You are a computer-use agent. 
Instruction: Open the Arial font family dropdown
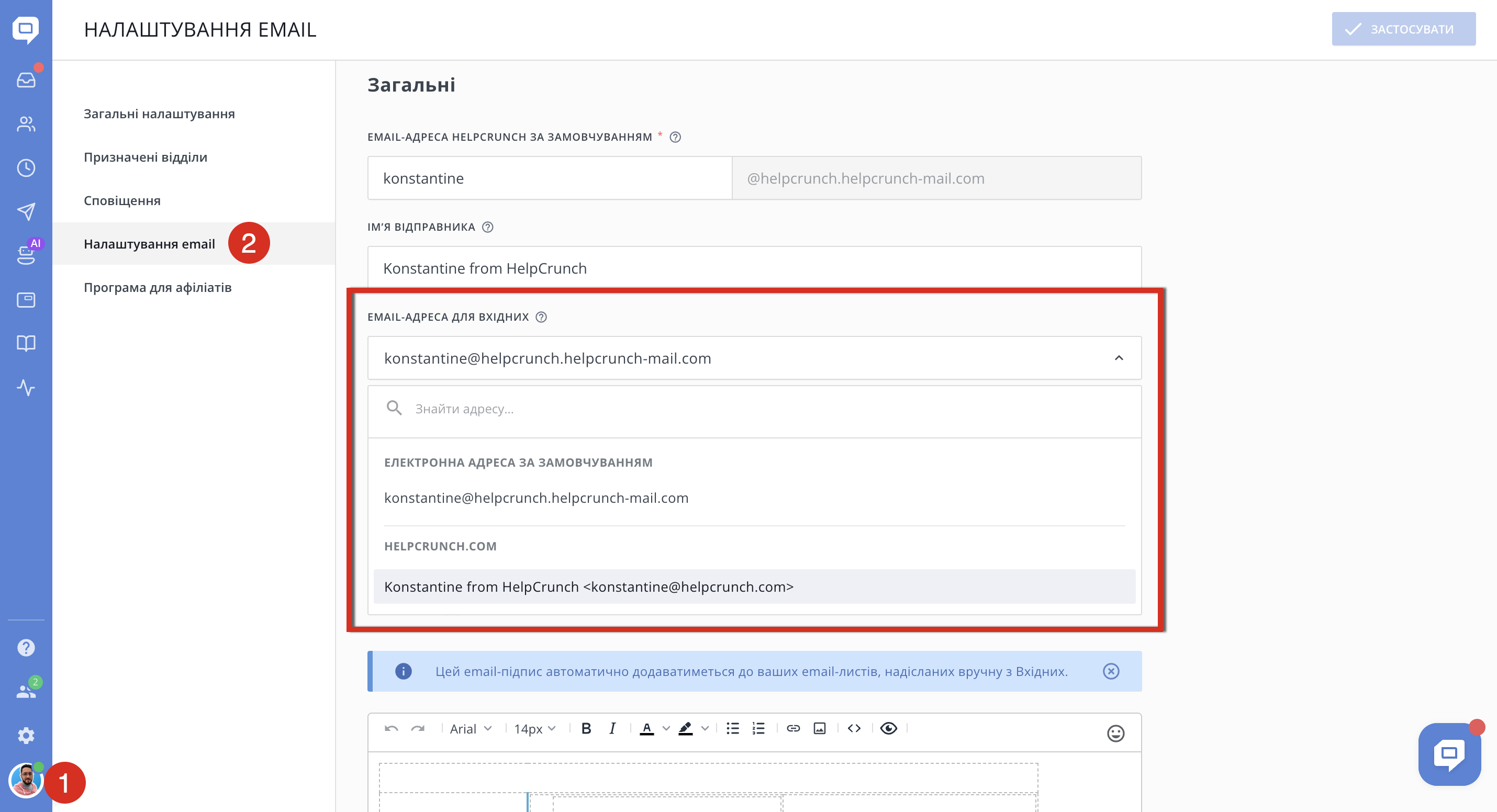pyautogui.click(x=471, y=729)
